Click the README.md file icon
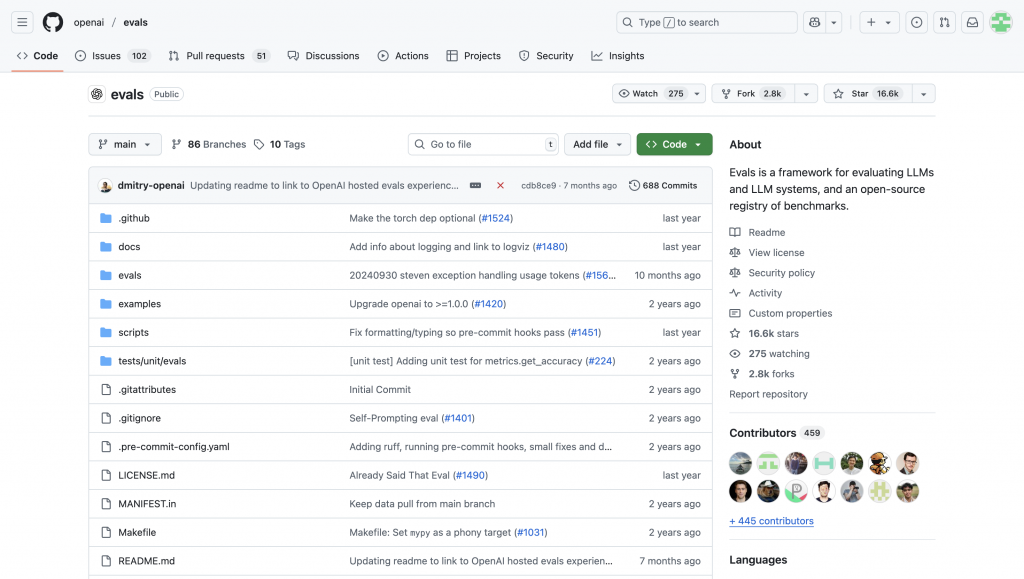1024x579 pixels. [x=106, y=561]
